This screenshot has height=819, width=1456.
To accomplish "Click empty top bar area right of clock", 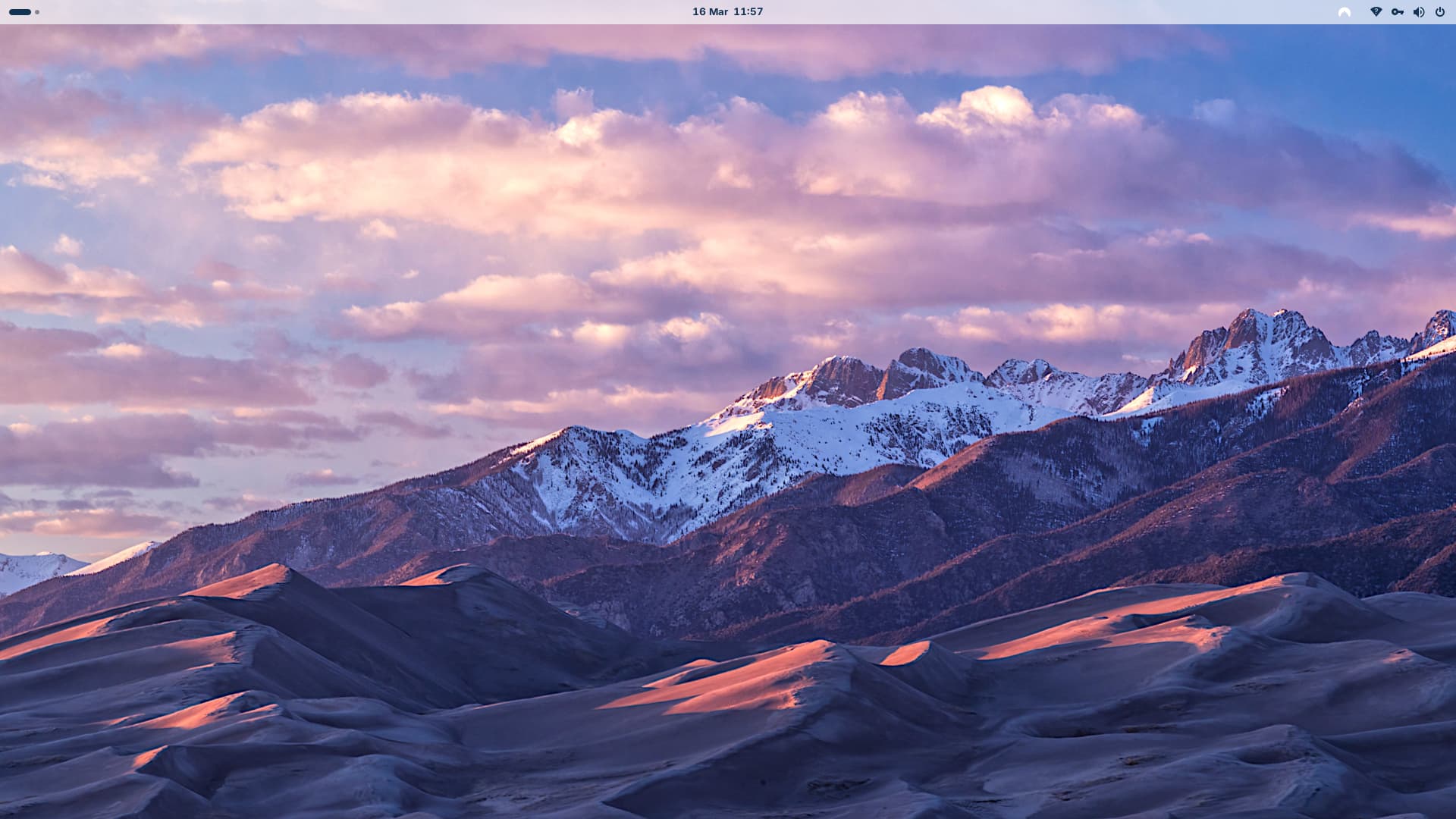I will [x=1062, y=12].
